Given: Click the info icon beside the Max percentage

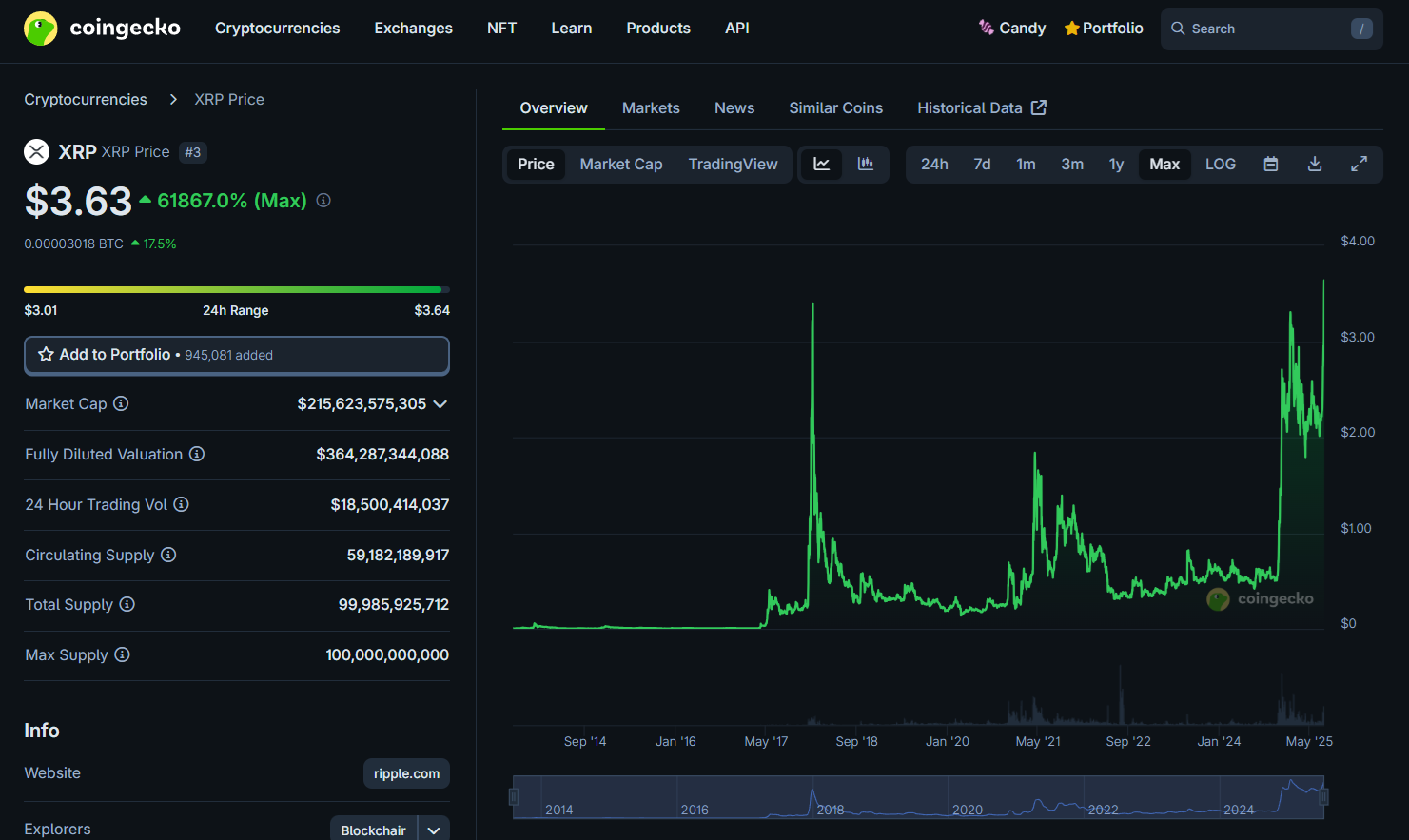Looking at the screenshot, I should point(323,200).
